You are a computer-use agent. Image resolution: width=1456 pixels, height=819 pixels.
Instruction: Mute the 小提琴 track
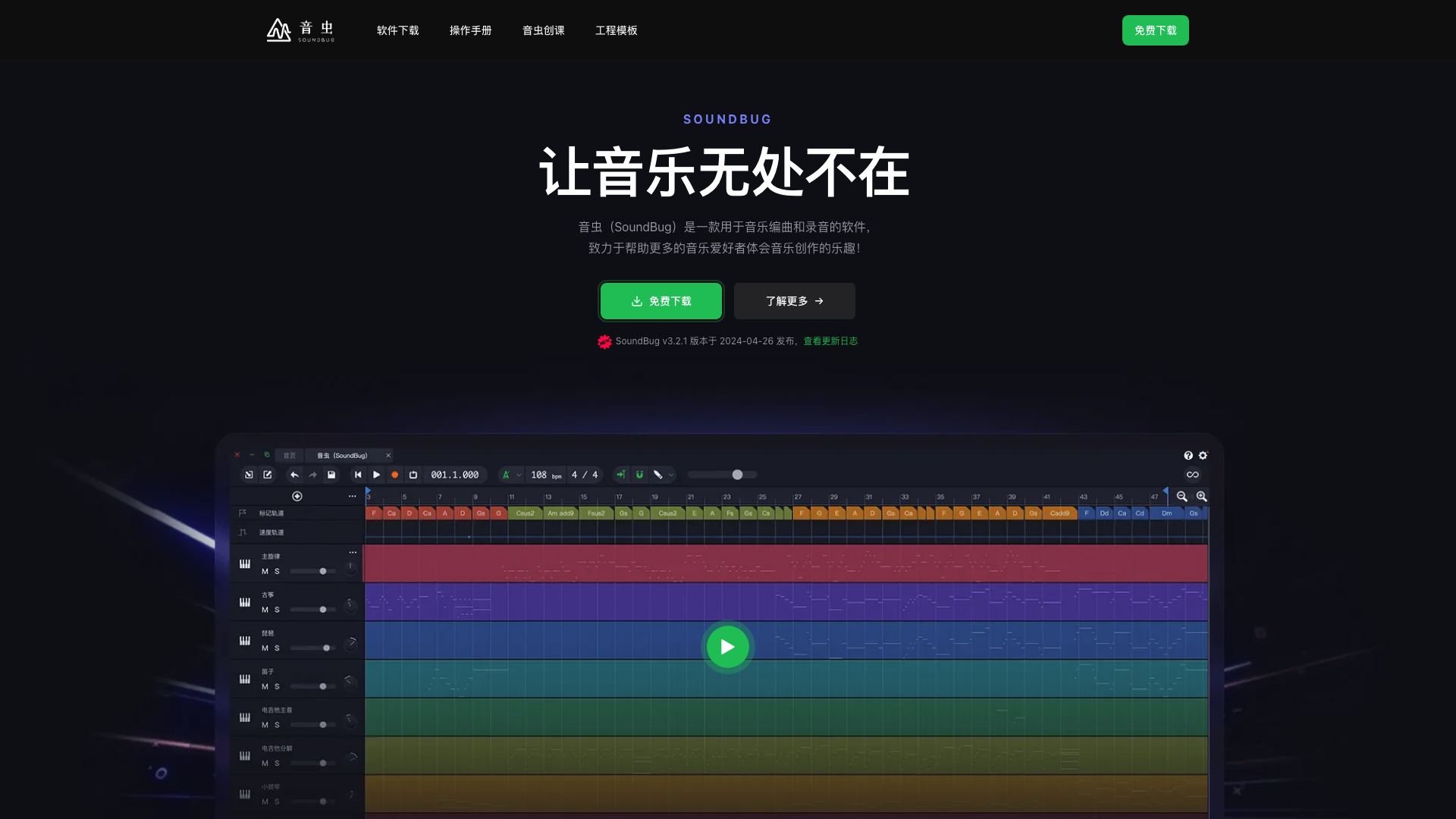(265, 802)
